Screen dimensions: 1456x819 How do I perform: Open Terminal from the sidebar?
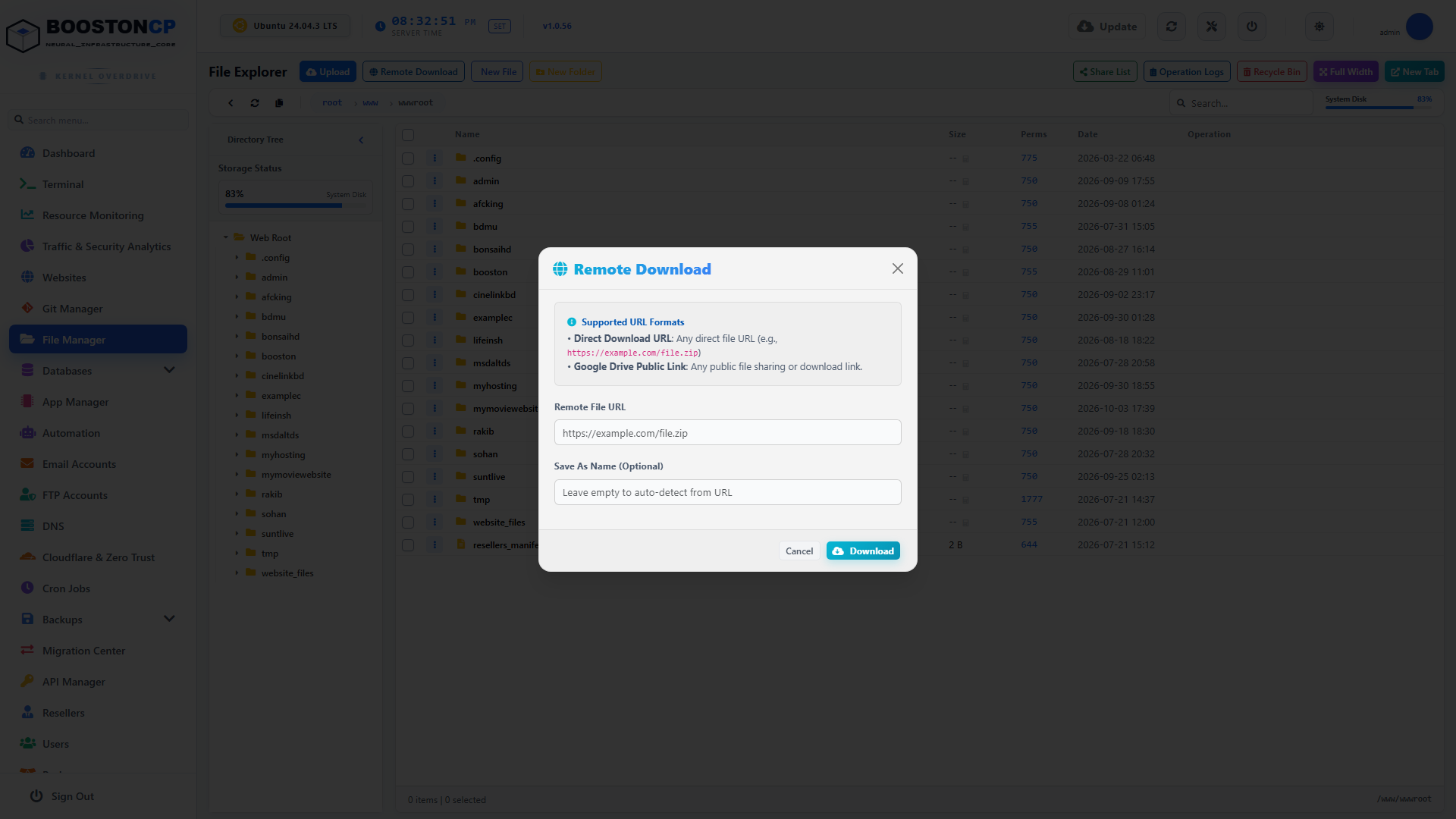pyautogui.click(x=98, y=184)
